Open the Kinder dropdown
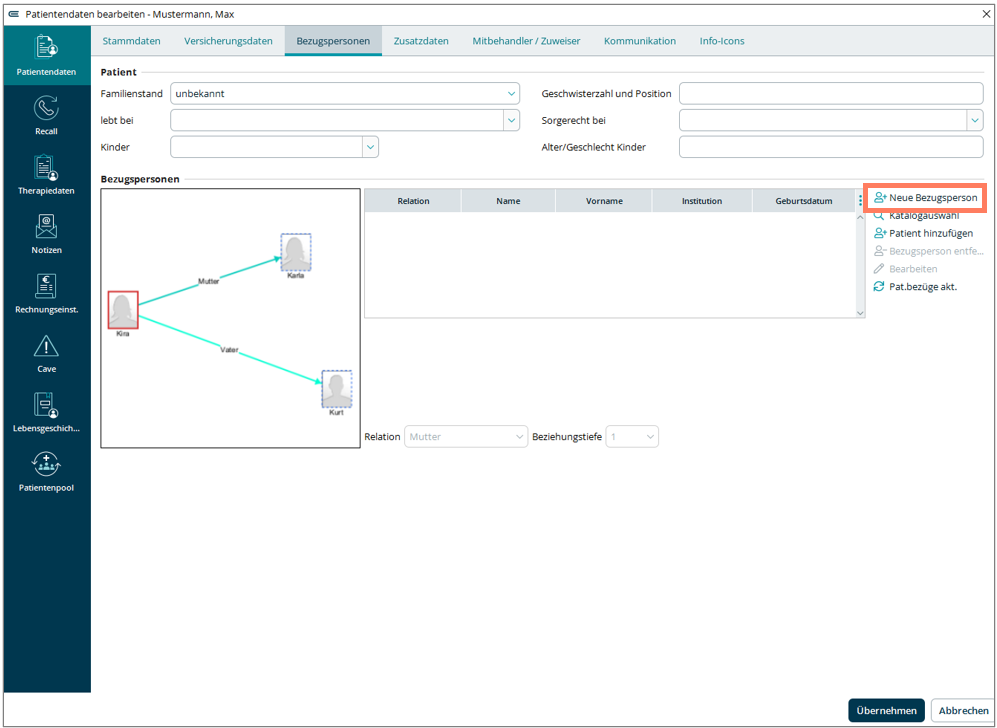The image size is (997, 728). coord(371,147)
